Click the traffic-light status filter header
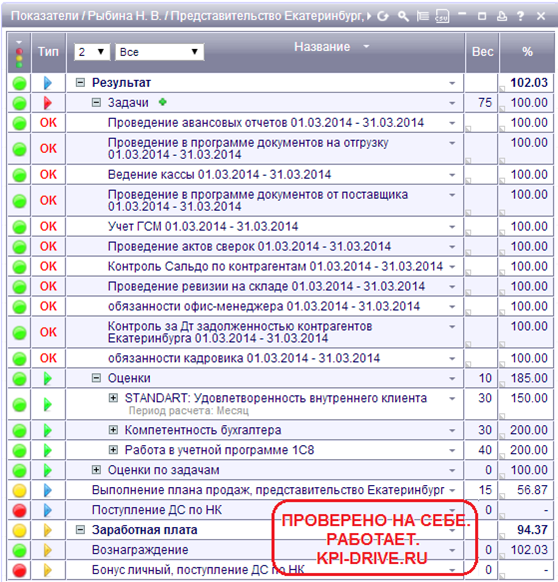Screen dimensions: 558x582 19,55
